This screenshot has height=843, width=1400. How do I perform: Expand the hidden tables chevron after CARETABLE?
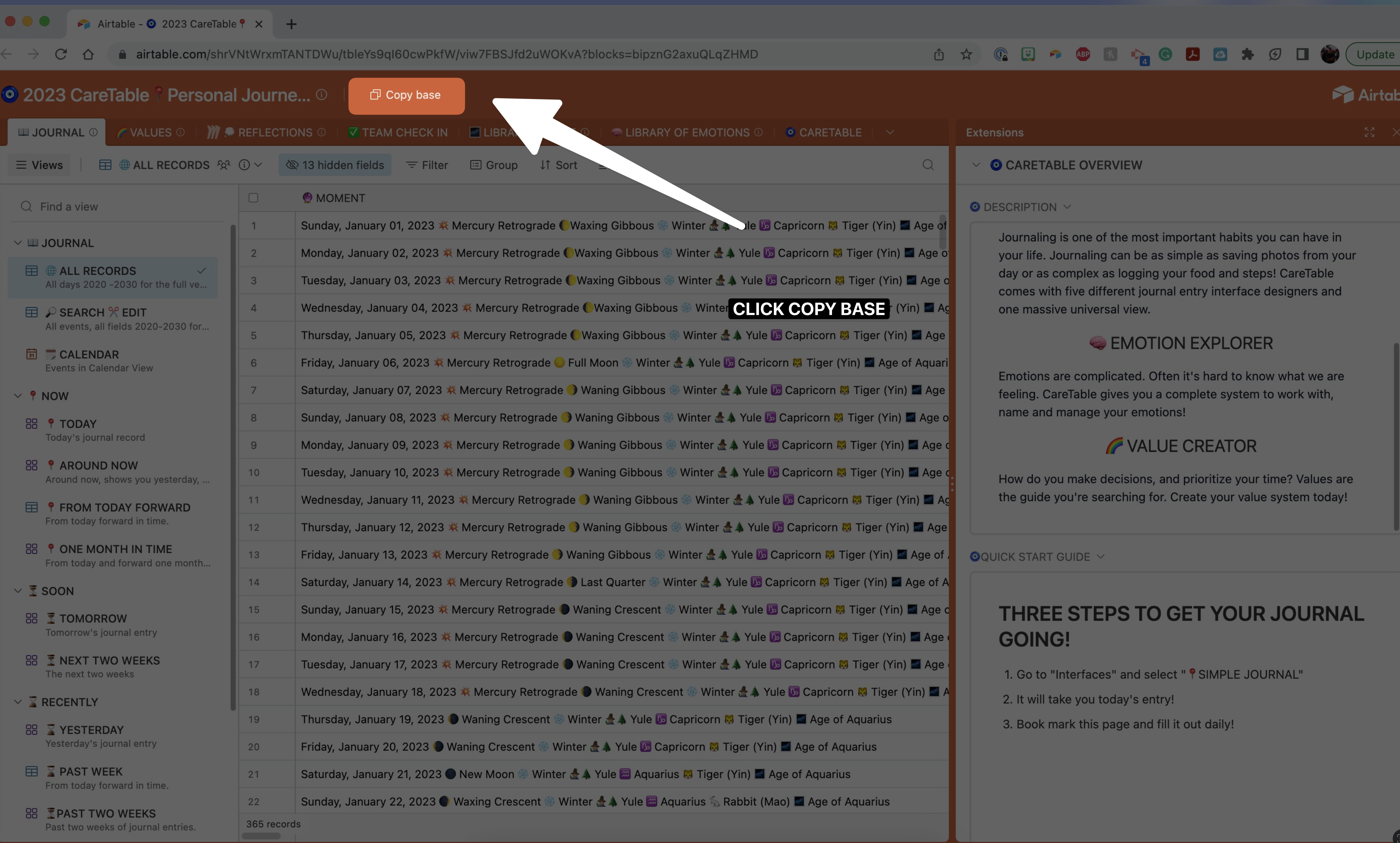point(890,132)
